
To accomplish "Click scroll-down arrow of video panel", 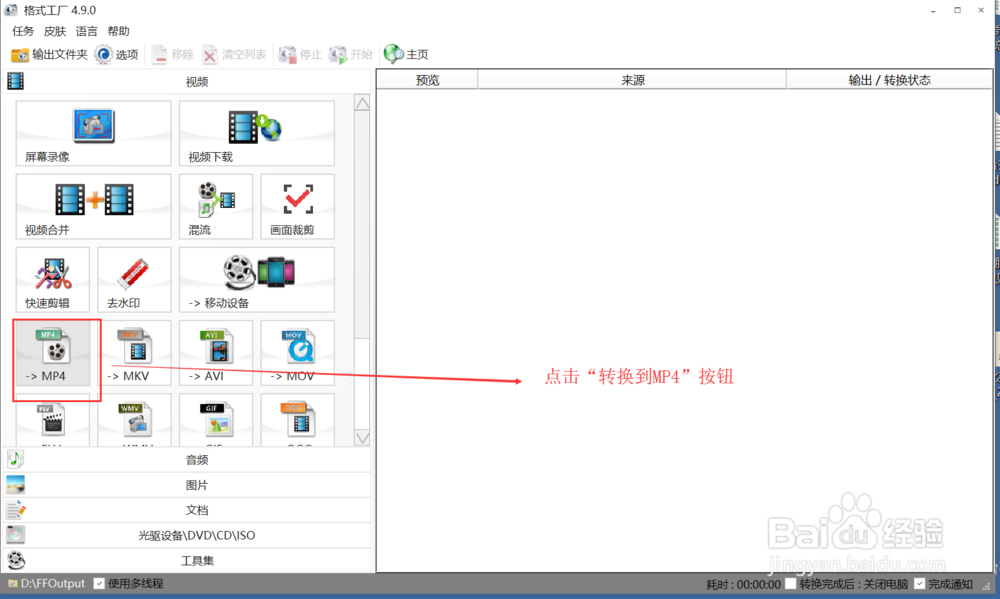I will [x=362, y=438].
